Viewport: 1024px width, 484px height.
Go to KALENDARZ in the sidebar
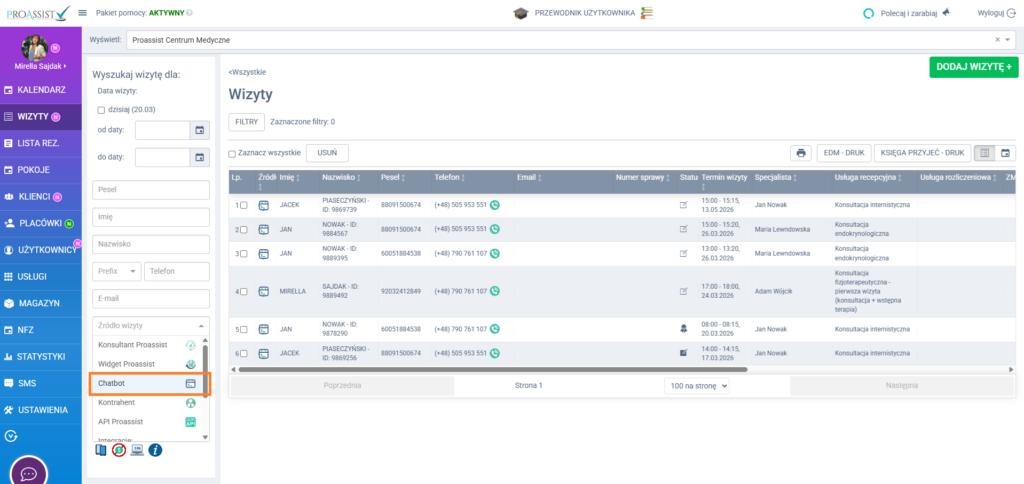41,90
